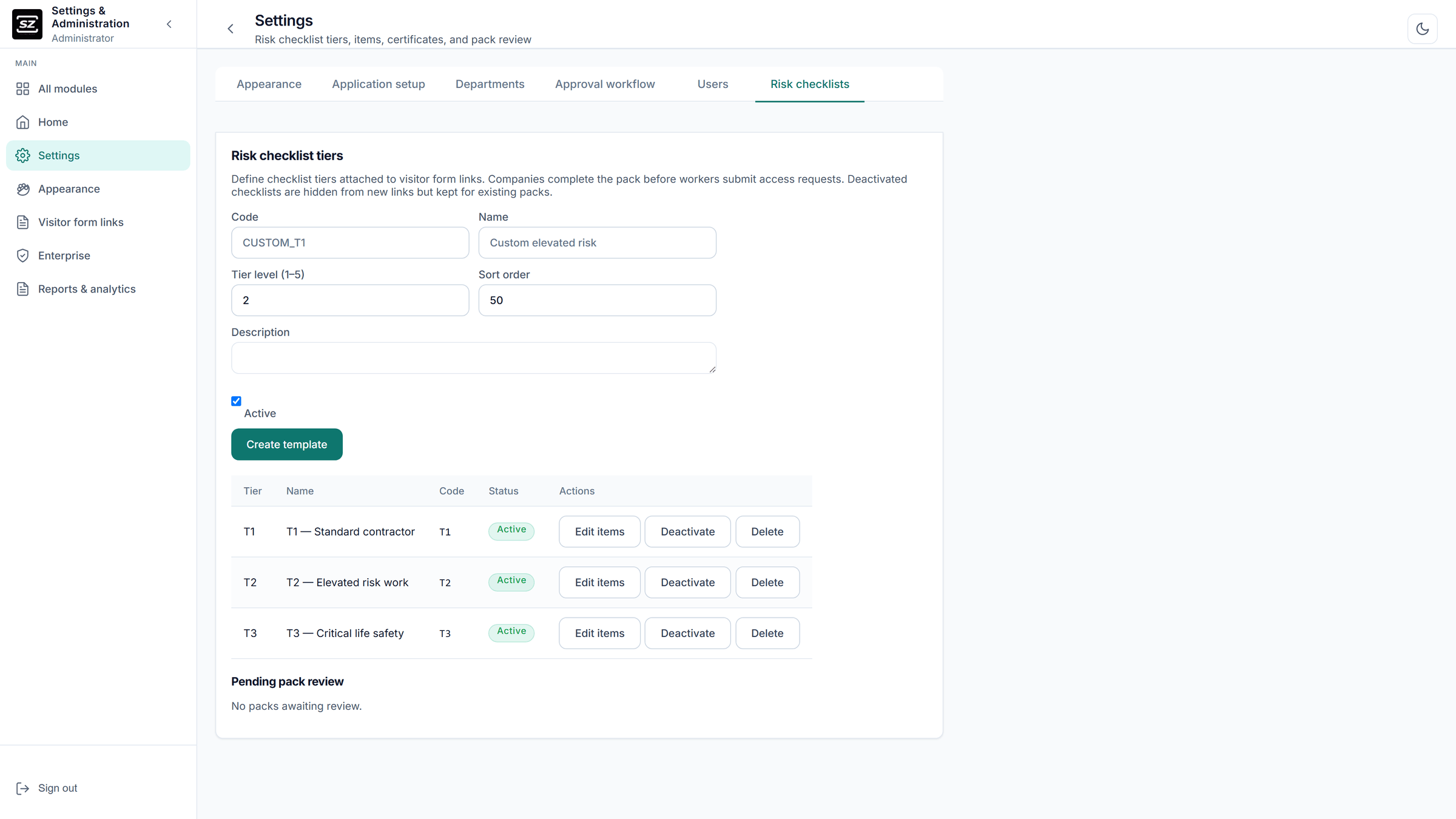The width and height of the screenshot is (1456, 819).
Task: Click the All modules grid icon
Action: 22,89
